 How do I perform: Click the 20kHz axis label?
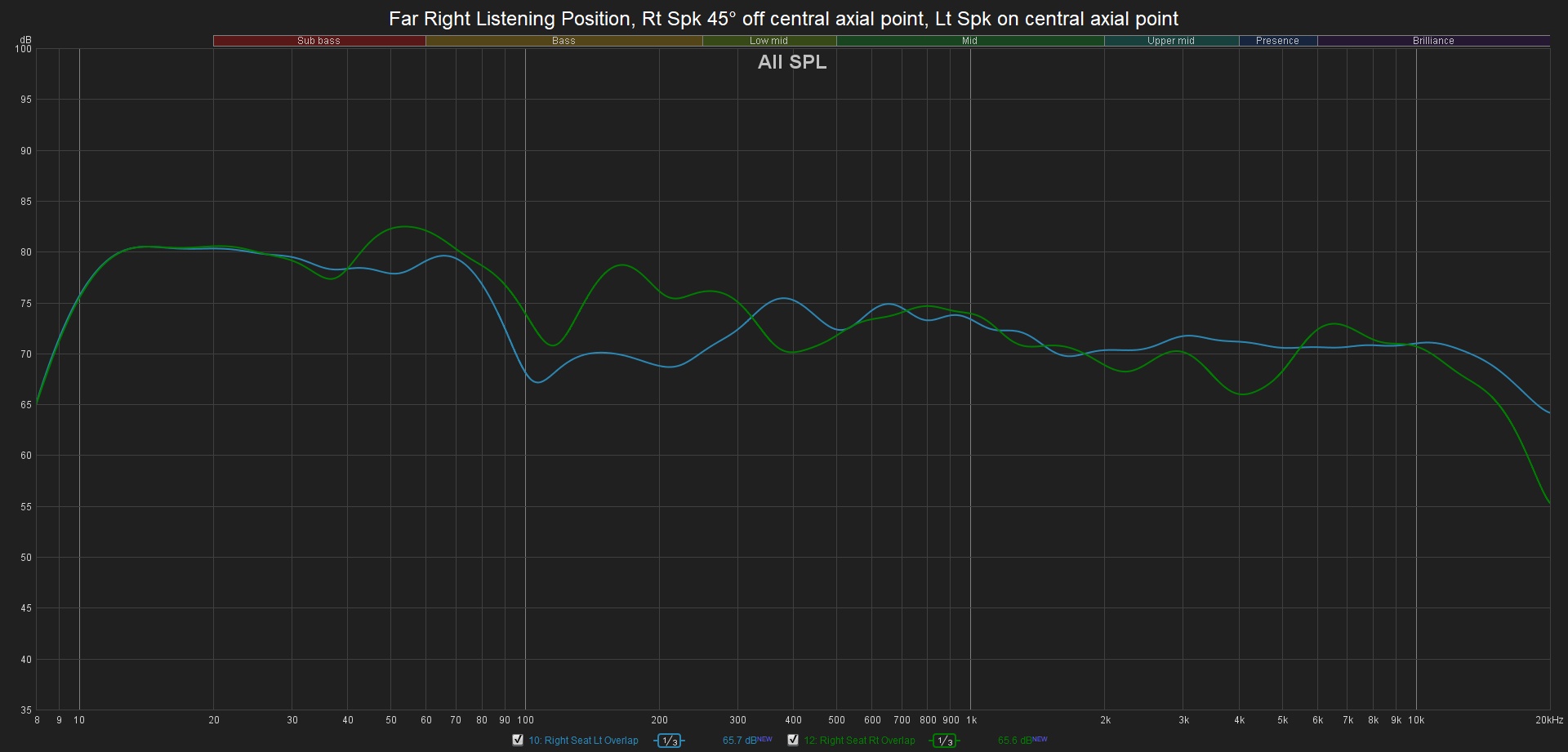tap(1549, 720)
